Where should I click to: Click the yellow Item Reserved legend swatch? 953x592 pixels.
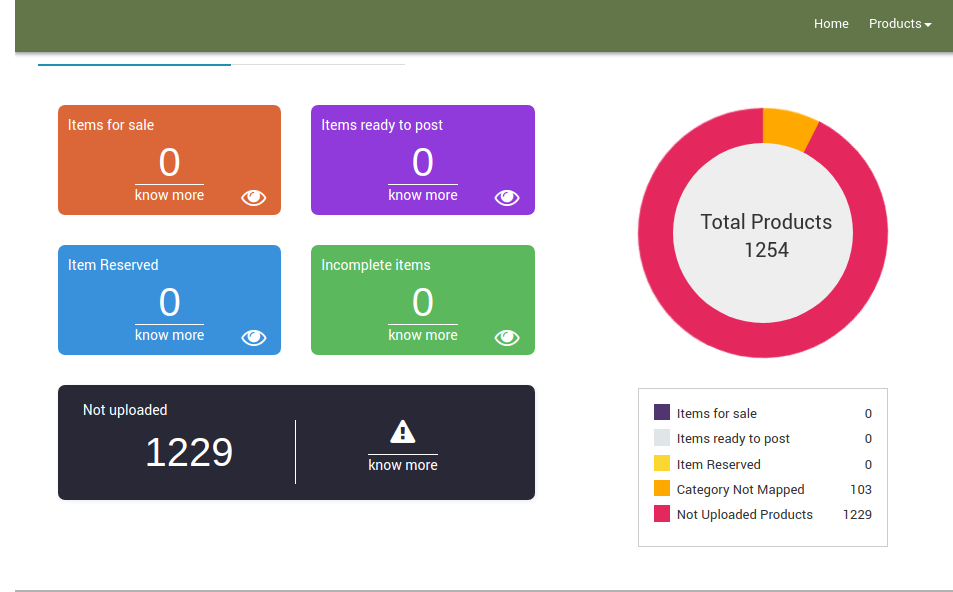662,463
